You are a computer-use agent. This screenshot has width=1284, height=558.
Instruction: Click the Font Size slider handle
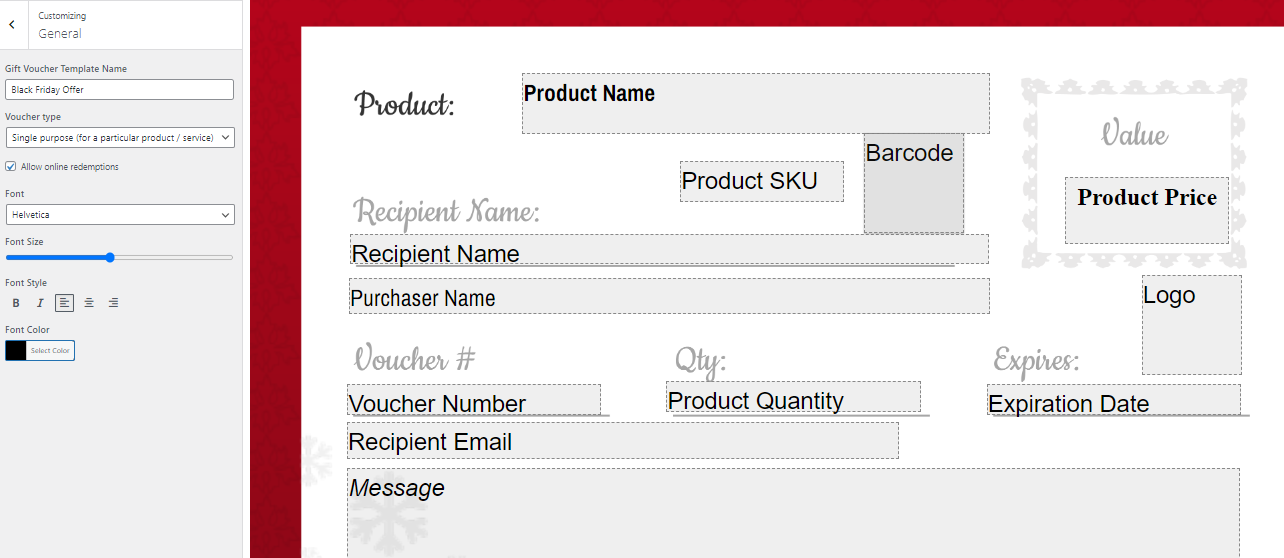(x=110, y=258)
